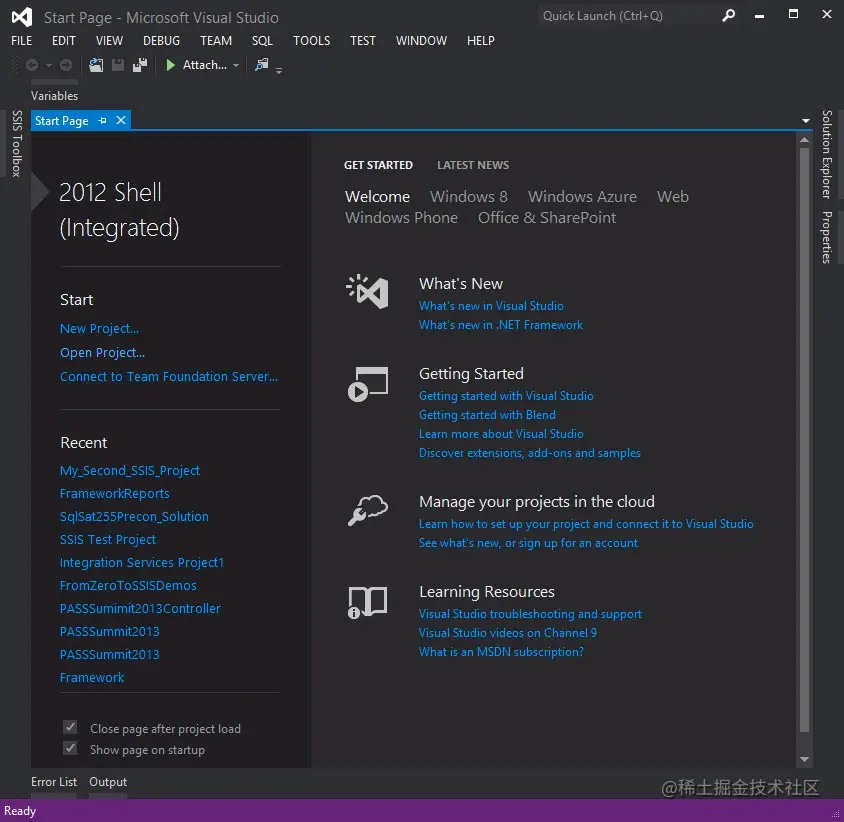Expand the toolbar options overflow arrow
This screenshot has height=822, width=844.
(279, 70)
